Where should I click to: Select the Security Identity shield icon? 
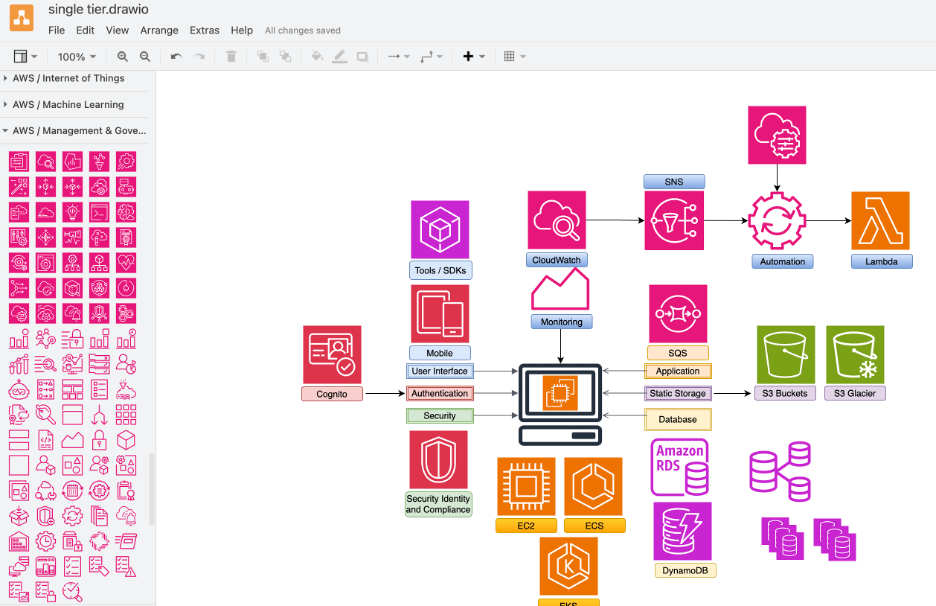coord(439,460)
